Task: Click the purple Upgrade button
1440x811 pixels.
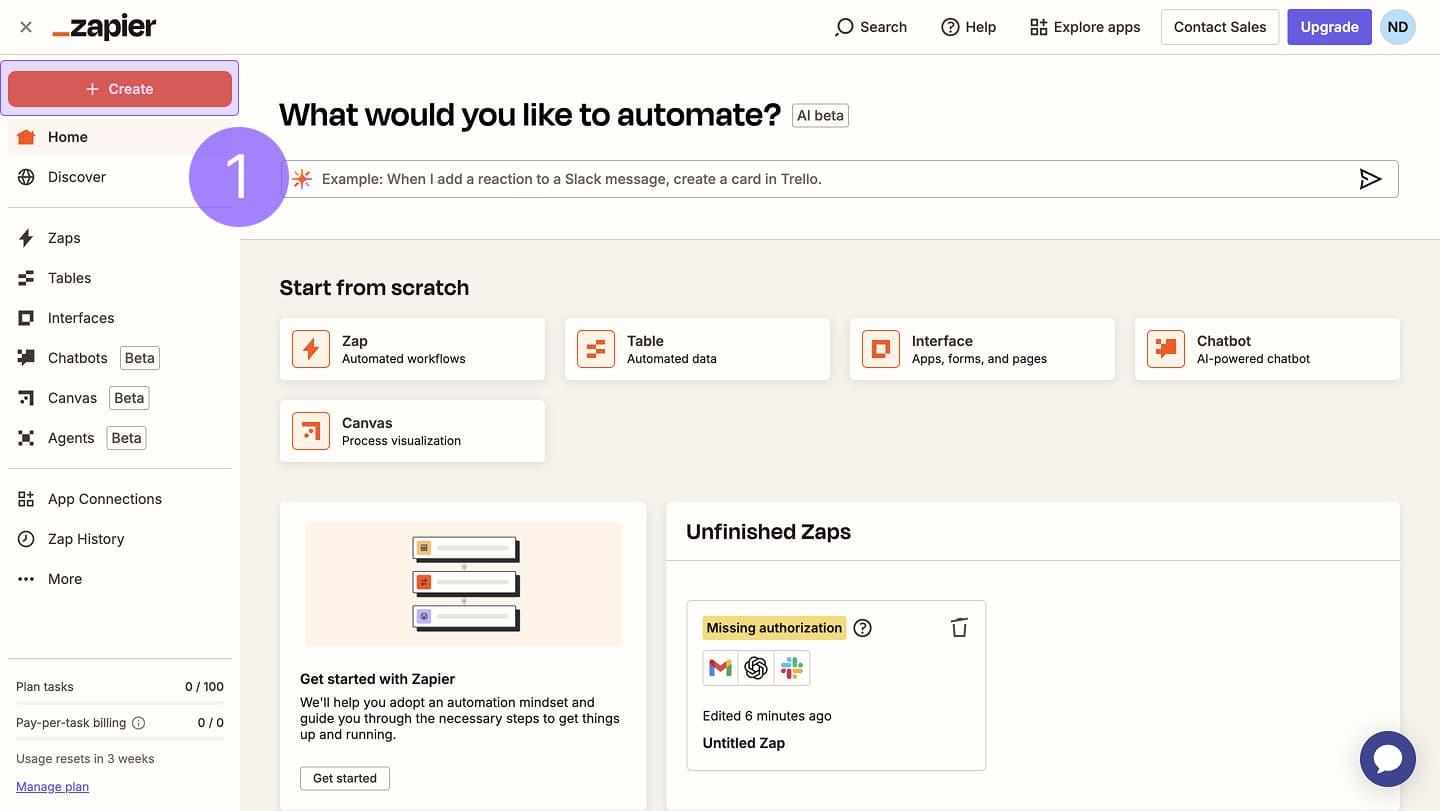Action: [1329, 27]
